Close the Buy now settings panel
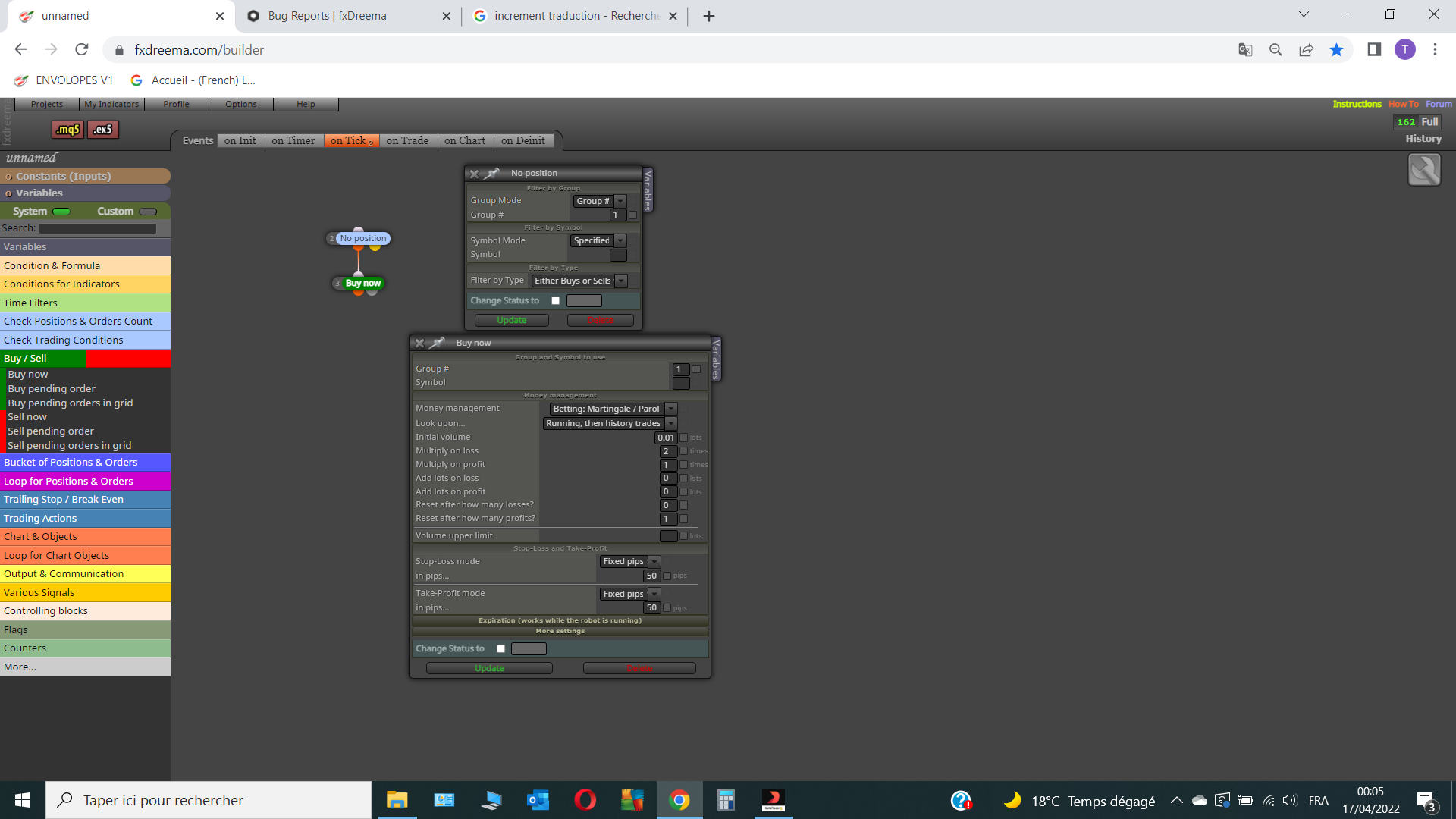This screenshot has width=1456, height=819. tap(419, 344)
